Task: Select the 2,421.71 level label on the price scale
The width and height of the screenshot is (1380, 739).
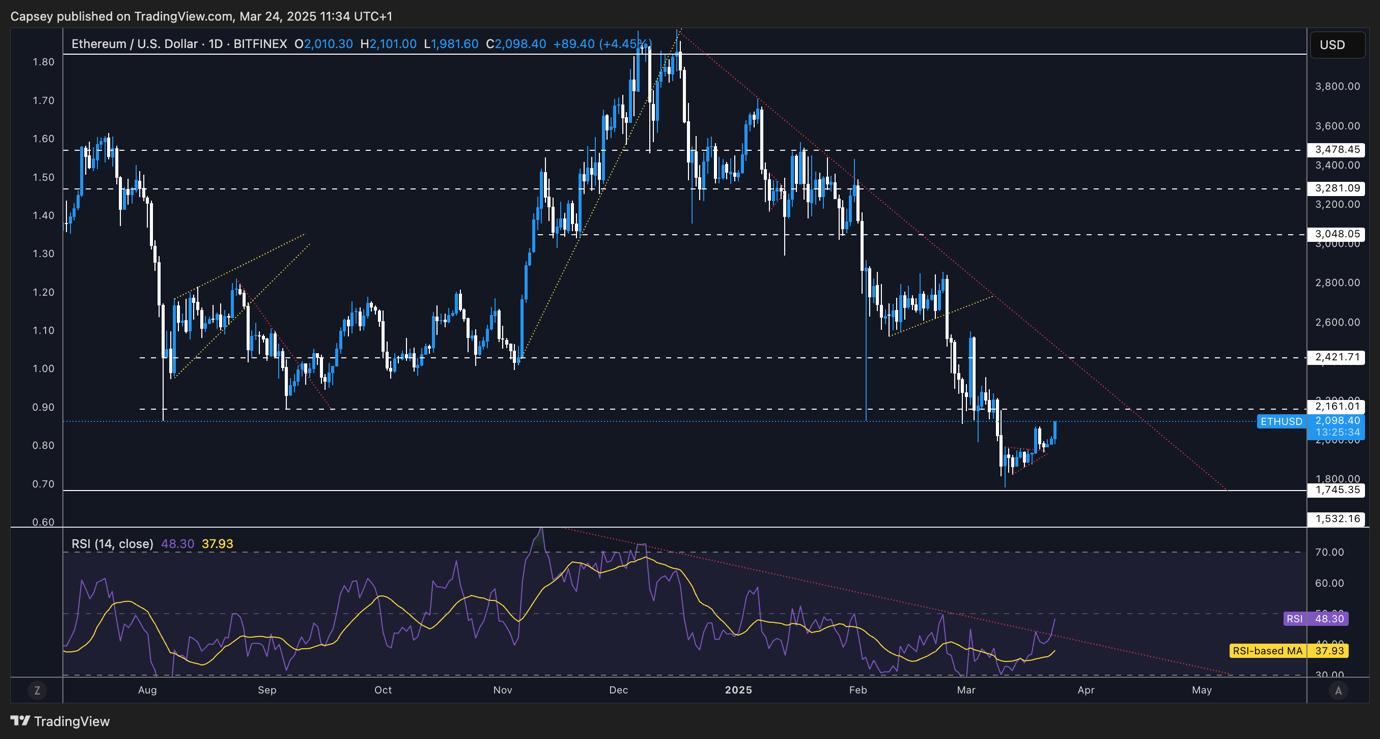Action: coord(1337,357)
